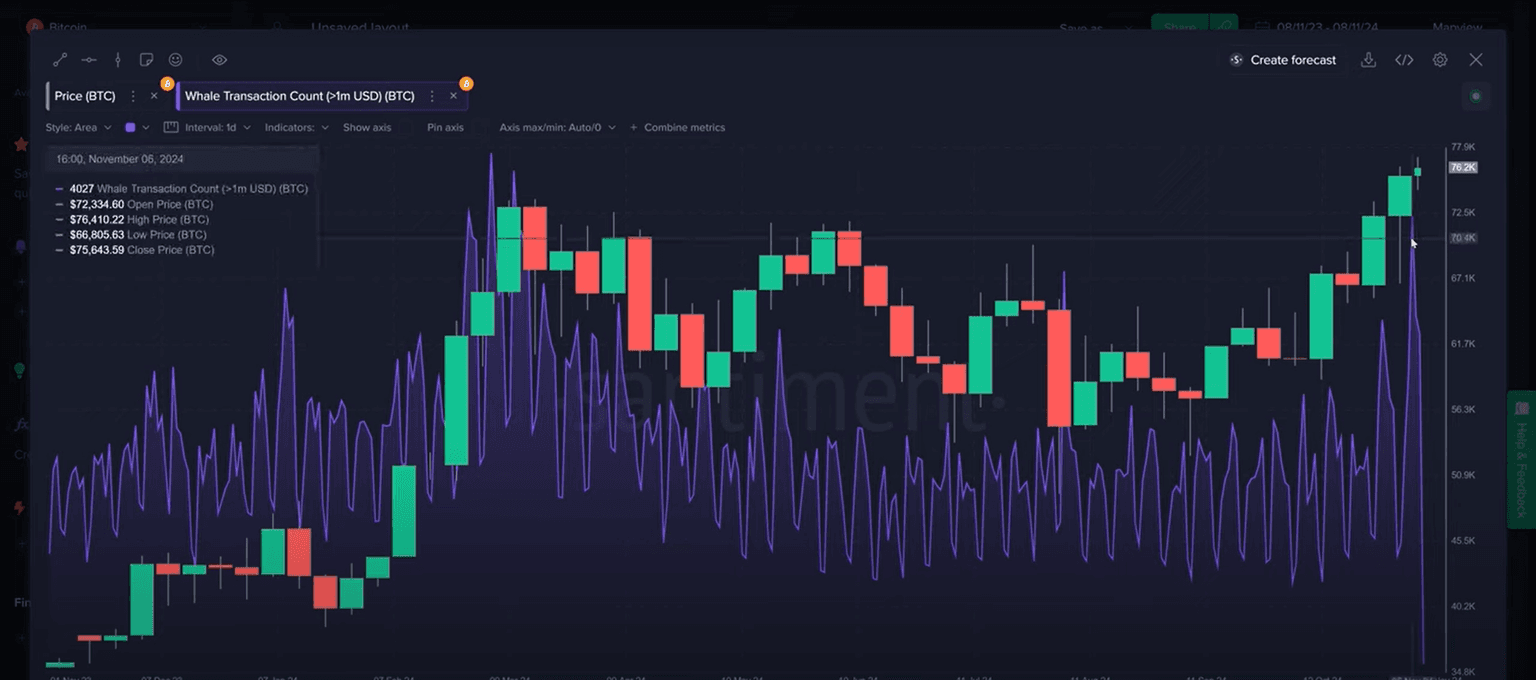
Task: Open Axis max/min Auto/0 dropdown
Action: pos(557,128)
